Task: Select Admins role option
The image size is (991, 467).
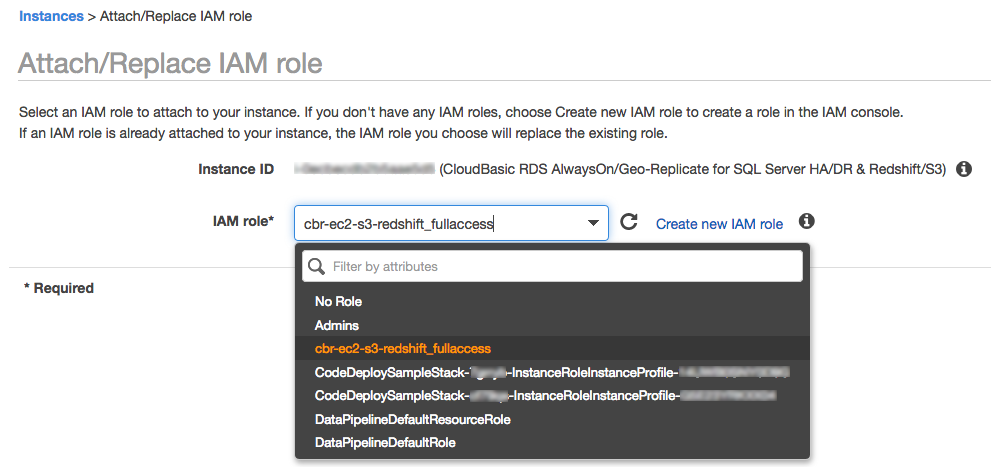Action: (552, 325)
